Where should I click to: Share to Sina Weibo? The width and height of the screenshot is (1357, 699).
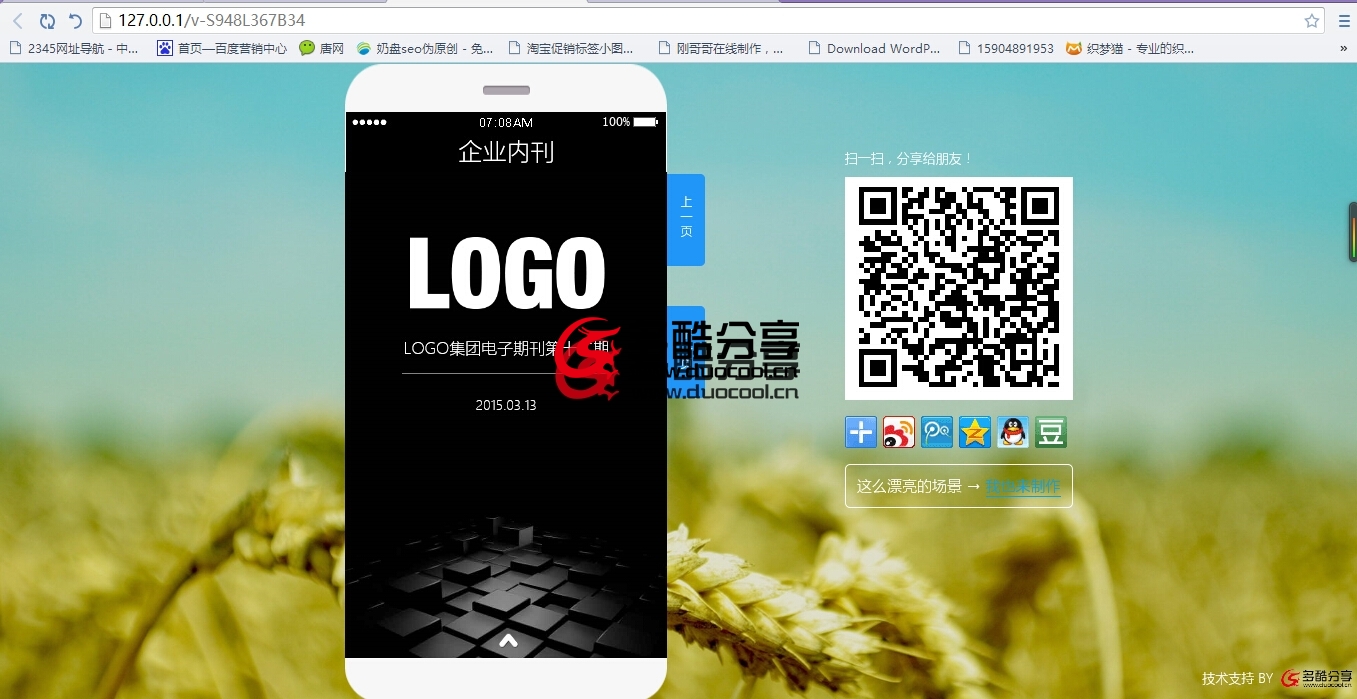click(899, 432)
